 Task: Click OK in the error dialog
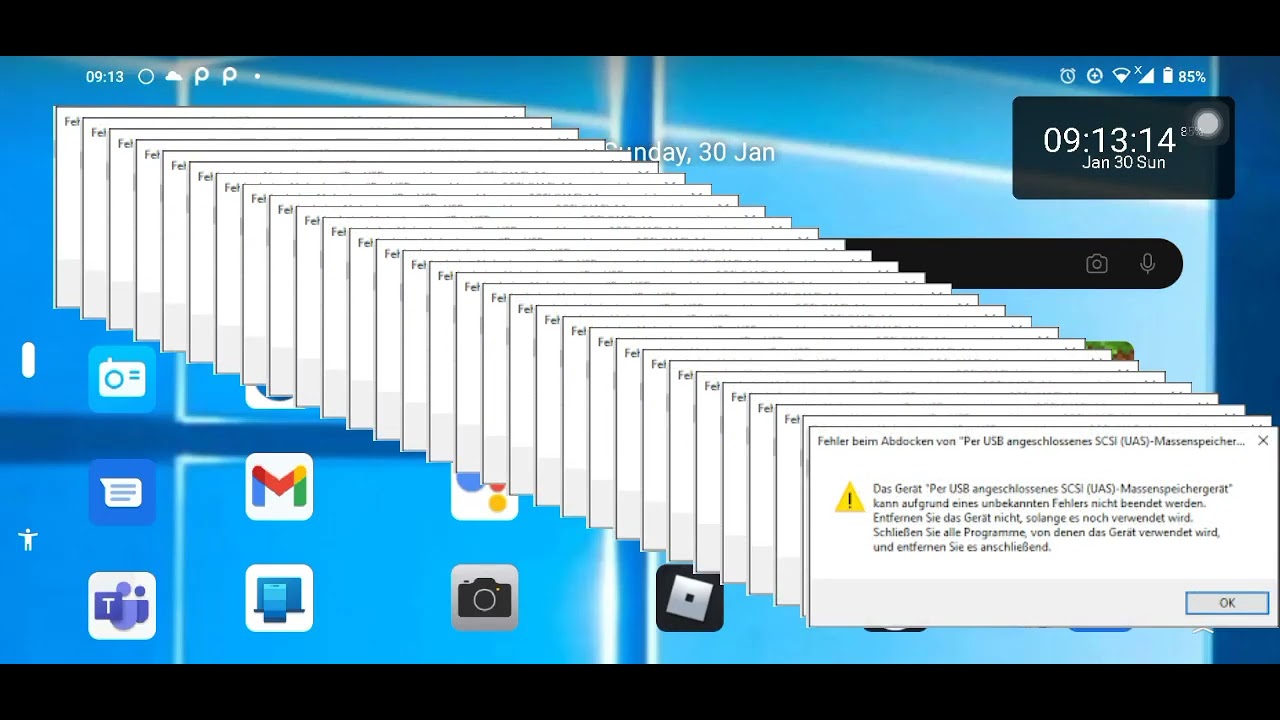click(1227, 603)
